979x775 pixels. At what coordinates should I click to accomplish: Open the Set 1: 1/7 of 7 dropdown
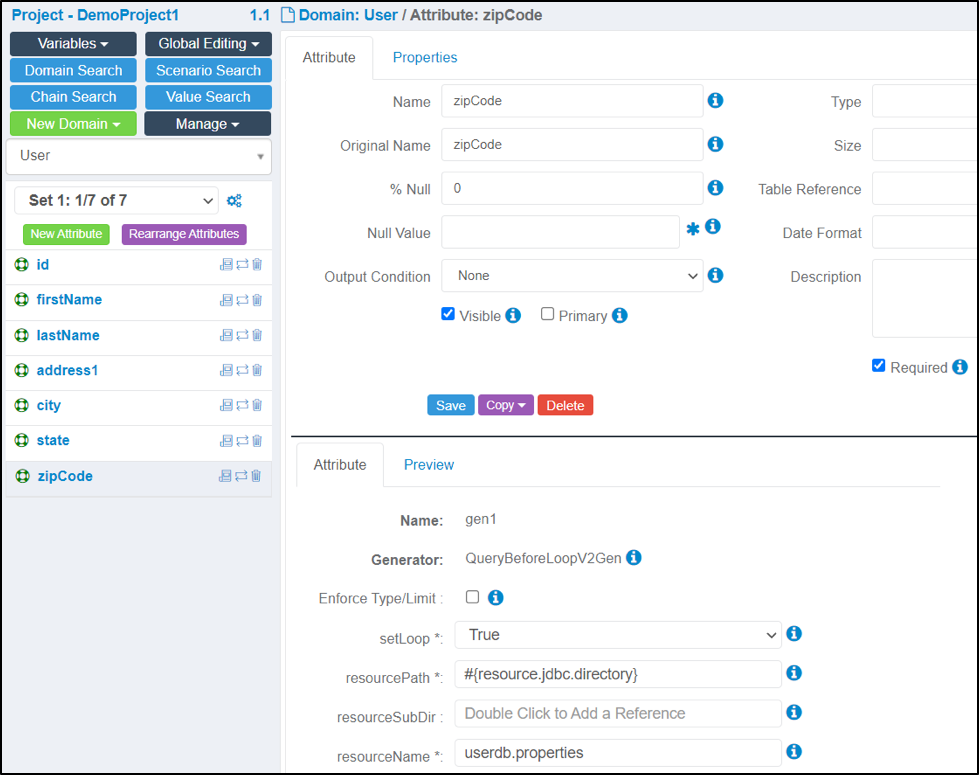coord(116,200)
